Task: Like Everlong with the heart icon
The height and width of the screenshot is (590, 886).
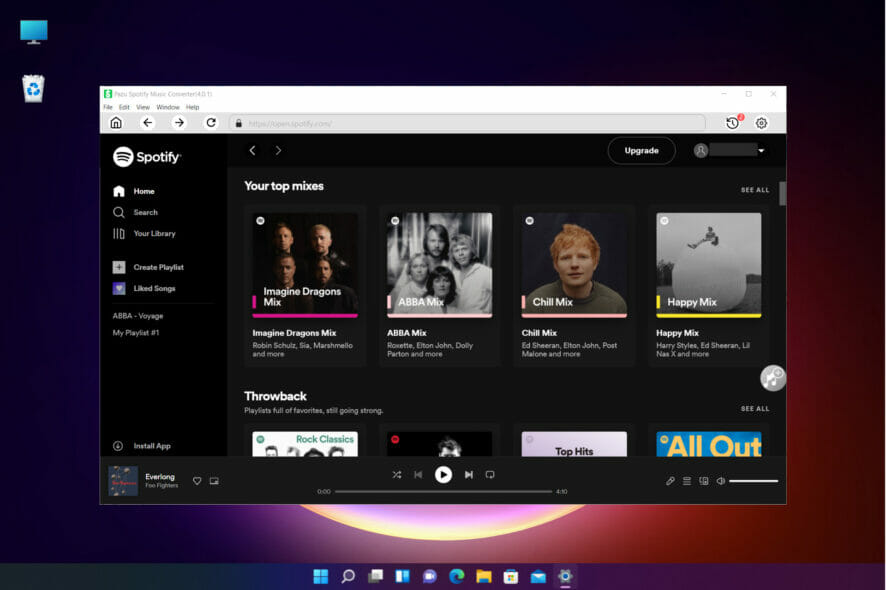Action: coord(197,481)
